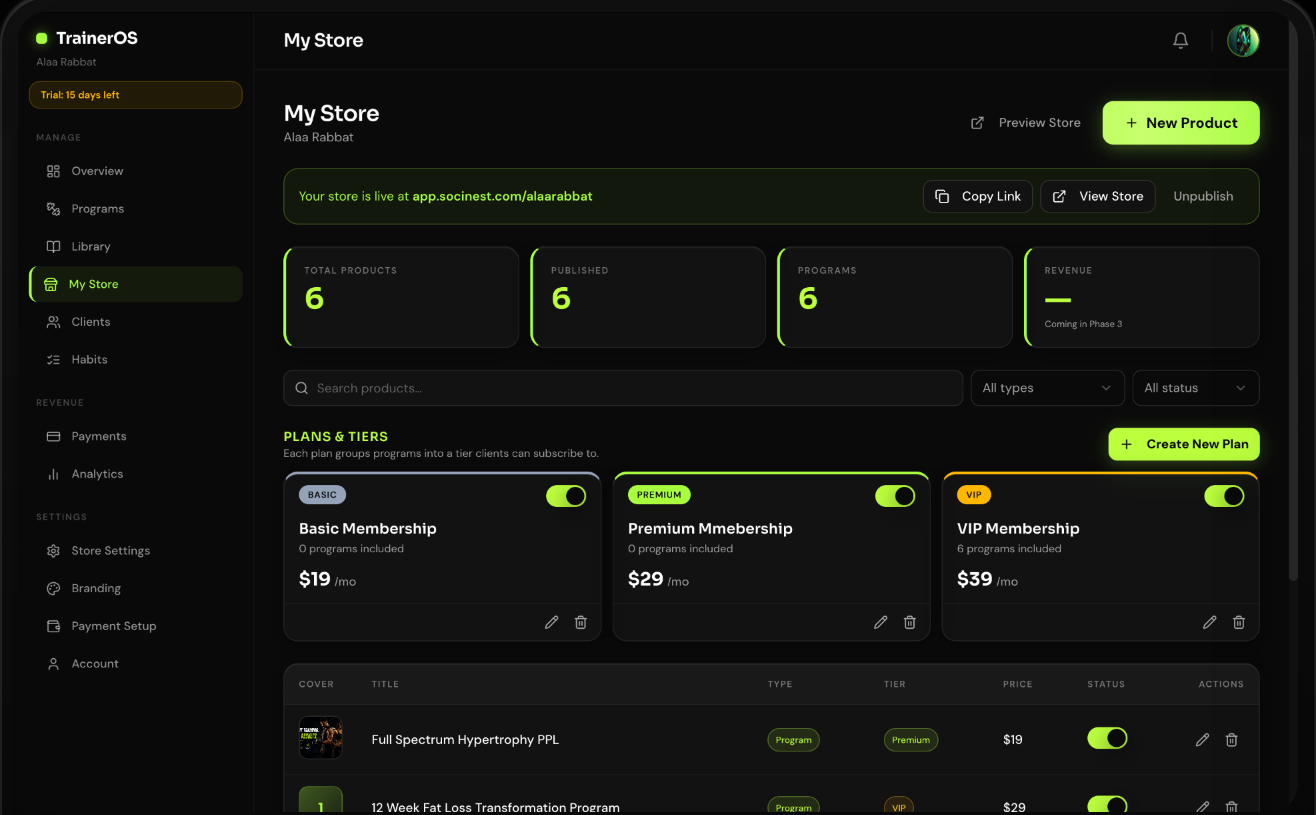This screenshot has width=1316, height=815.
Task: Delete Premium Mmebership plan trash icon
Action: [909, 622]
